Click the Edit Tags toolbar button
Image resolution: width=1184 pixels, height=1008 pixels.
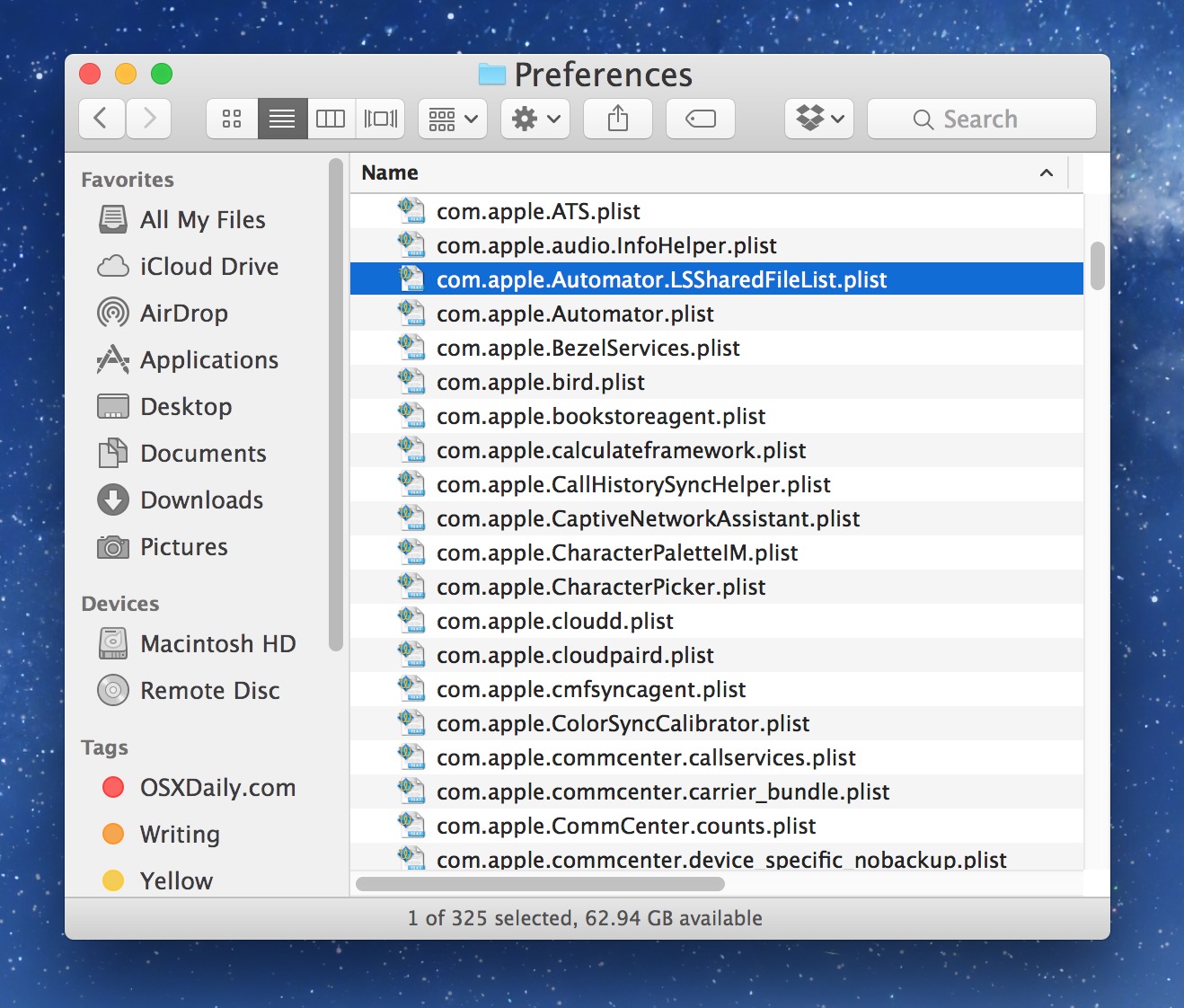tap(700, 118)
